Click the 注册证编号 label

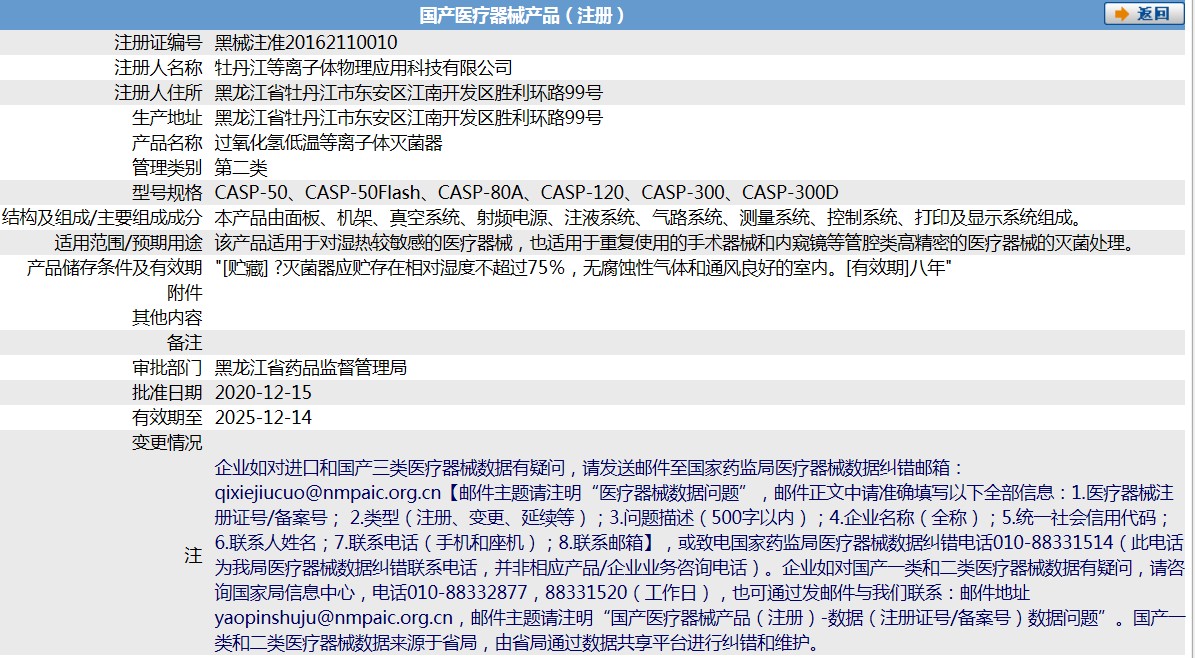coord(158,43)
